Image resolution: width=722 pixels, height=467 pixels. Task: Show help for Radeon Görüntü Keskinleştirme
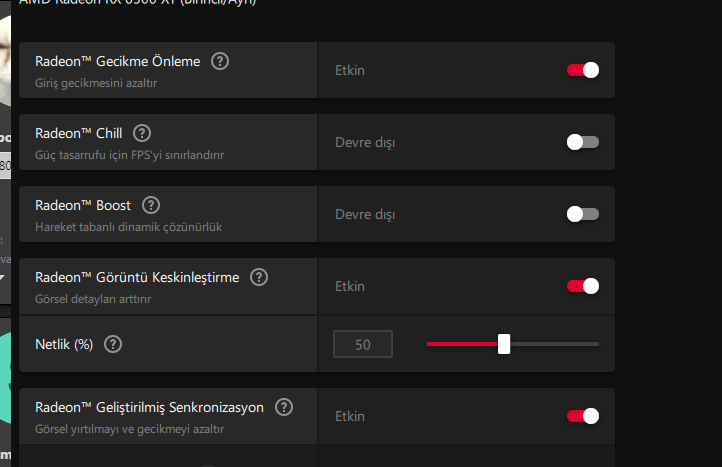(259, 277)
